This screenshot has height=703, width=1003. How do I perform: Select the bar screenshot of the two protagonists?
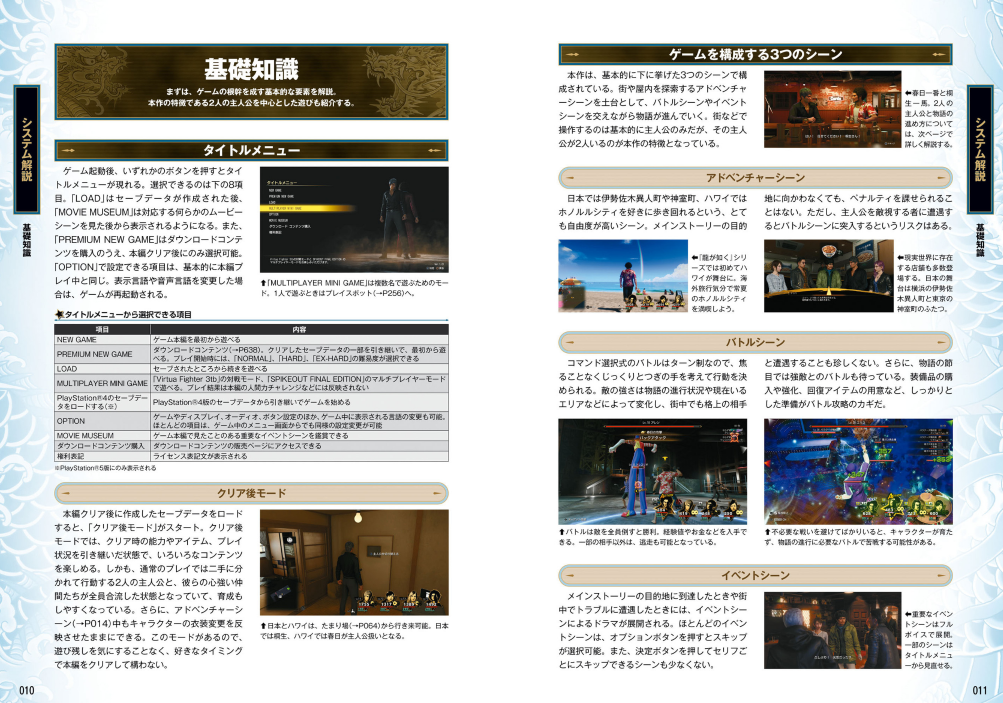pos(832,109)
